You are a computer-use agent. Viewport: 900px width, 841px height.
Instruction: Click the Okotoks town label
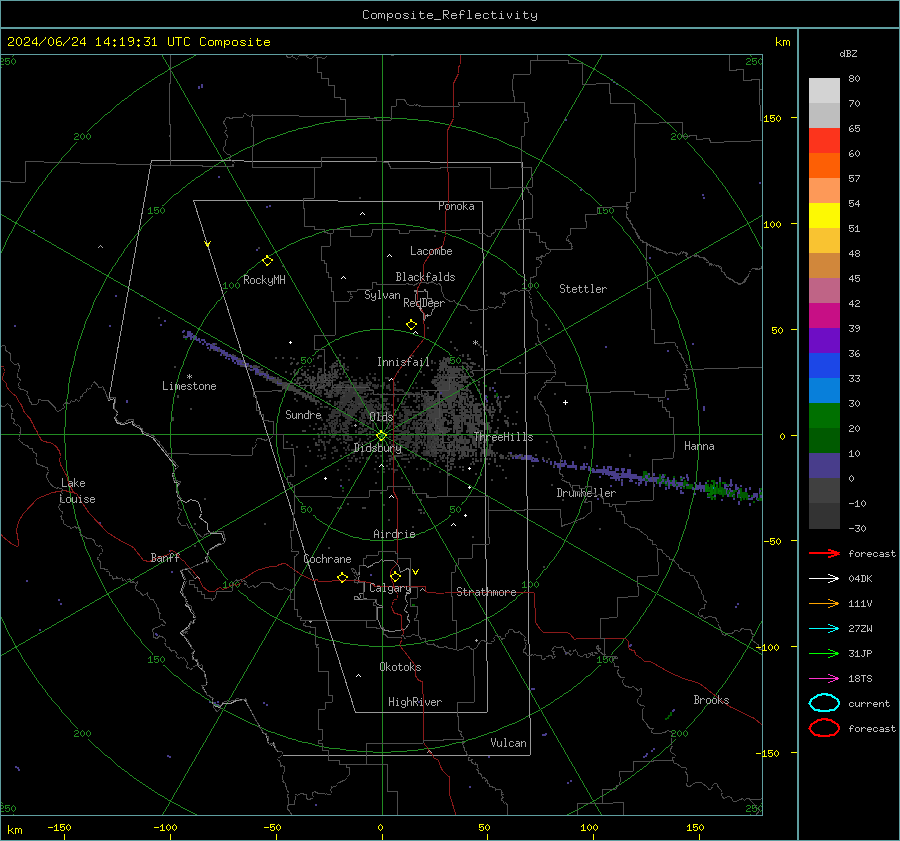coord(400,667)
